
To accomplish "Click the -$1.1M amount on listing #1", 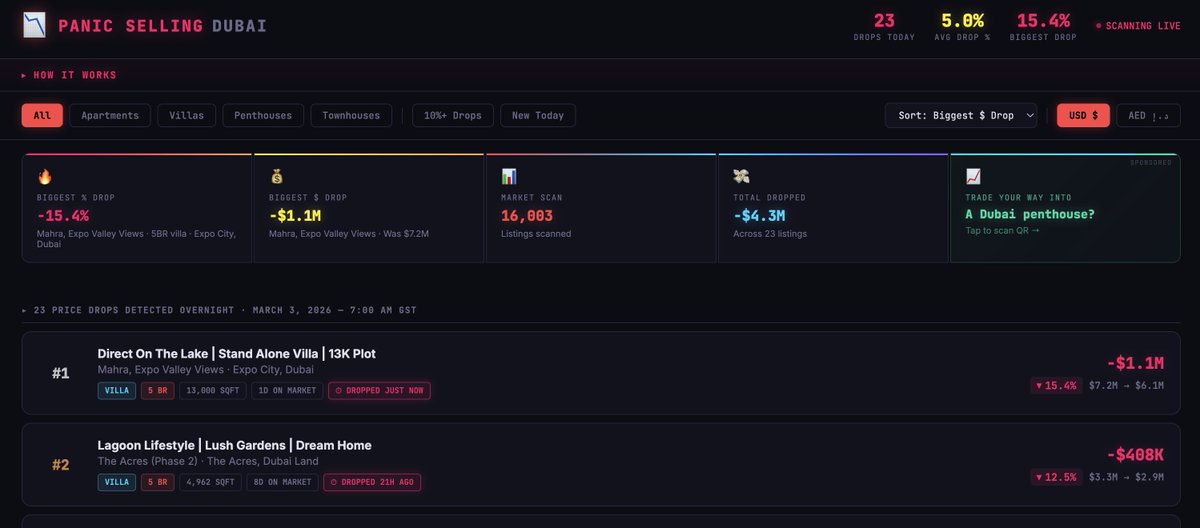I will click(1135, 363).
